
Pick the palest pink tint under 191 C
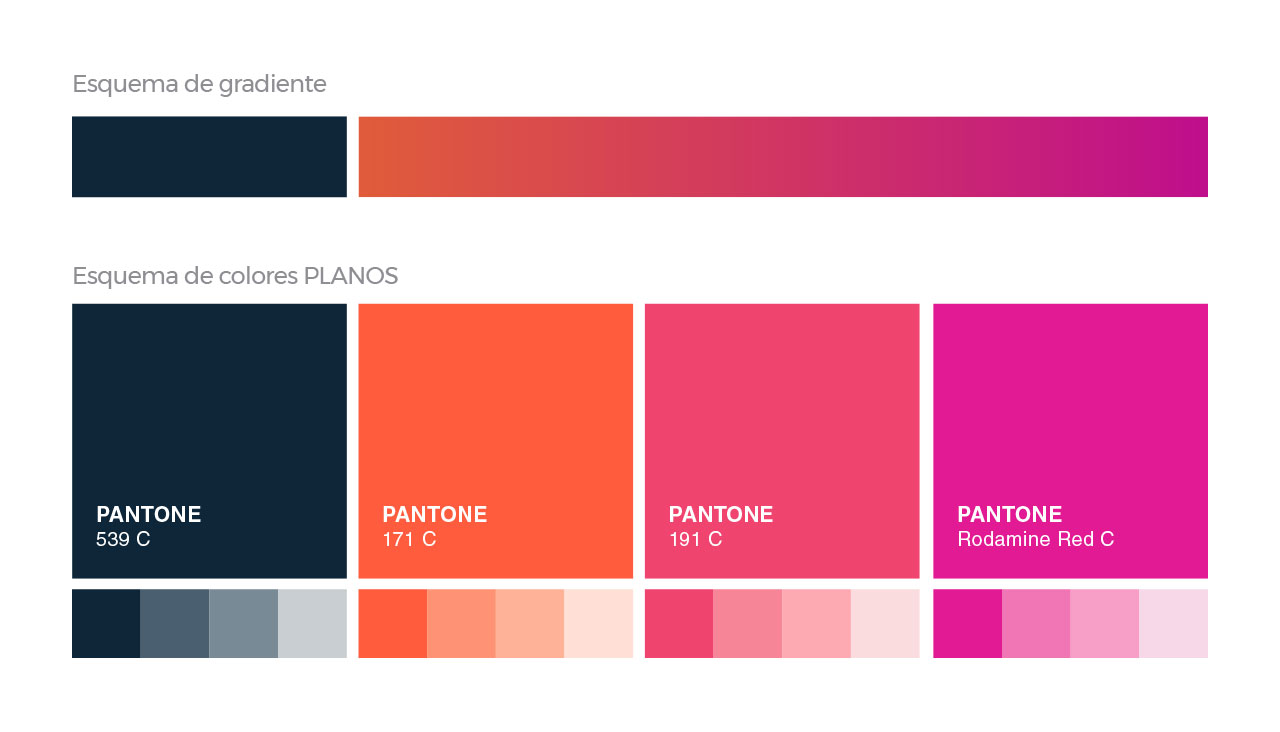(885, 624)
